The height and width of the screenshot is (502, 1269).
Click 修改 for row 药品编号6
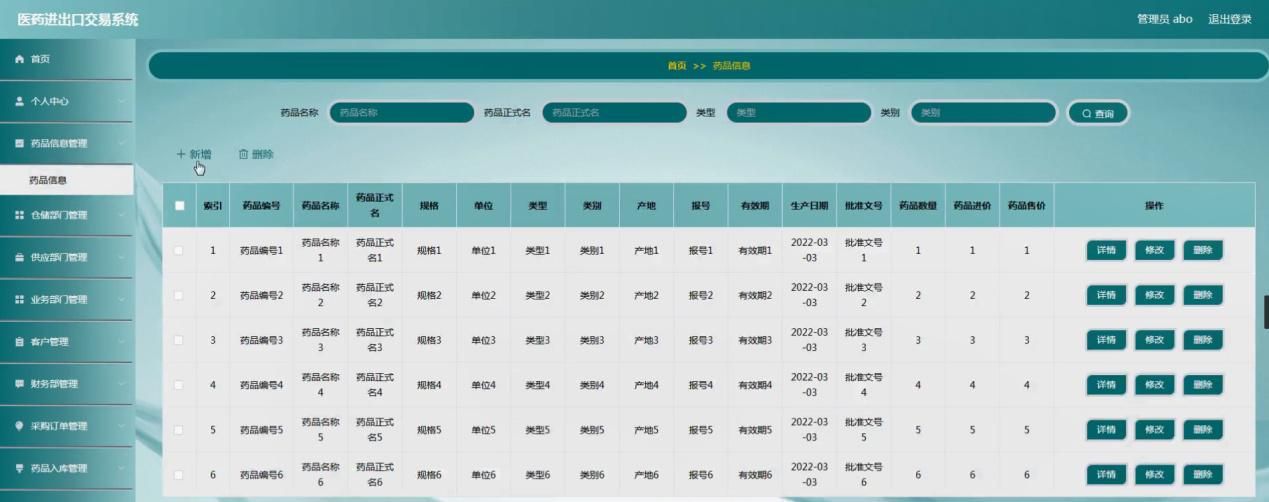tap(1154, 475)
